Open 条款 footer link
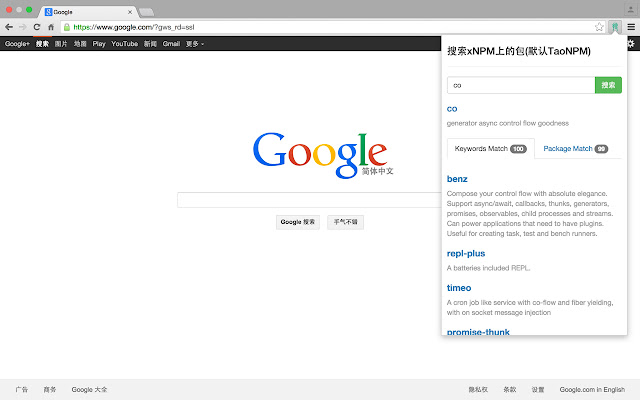Screen dimensions: 640x400 coord(510,389)
